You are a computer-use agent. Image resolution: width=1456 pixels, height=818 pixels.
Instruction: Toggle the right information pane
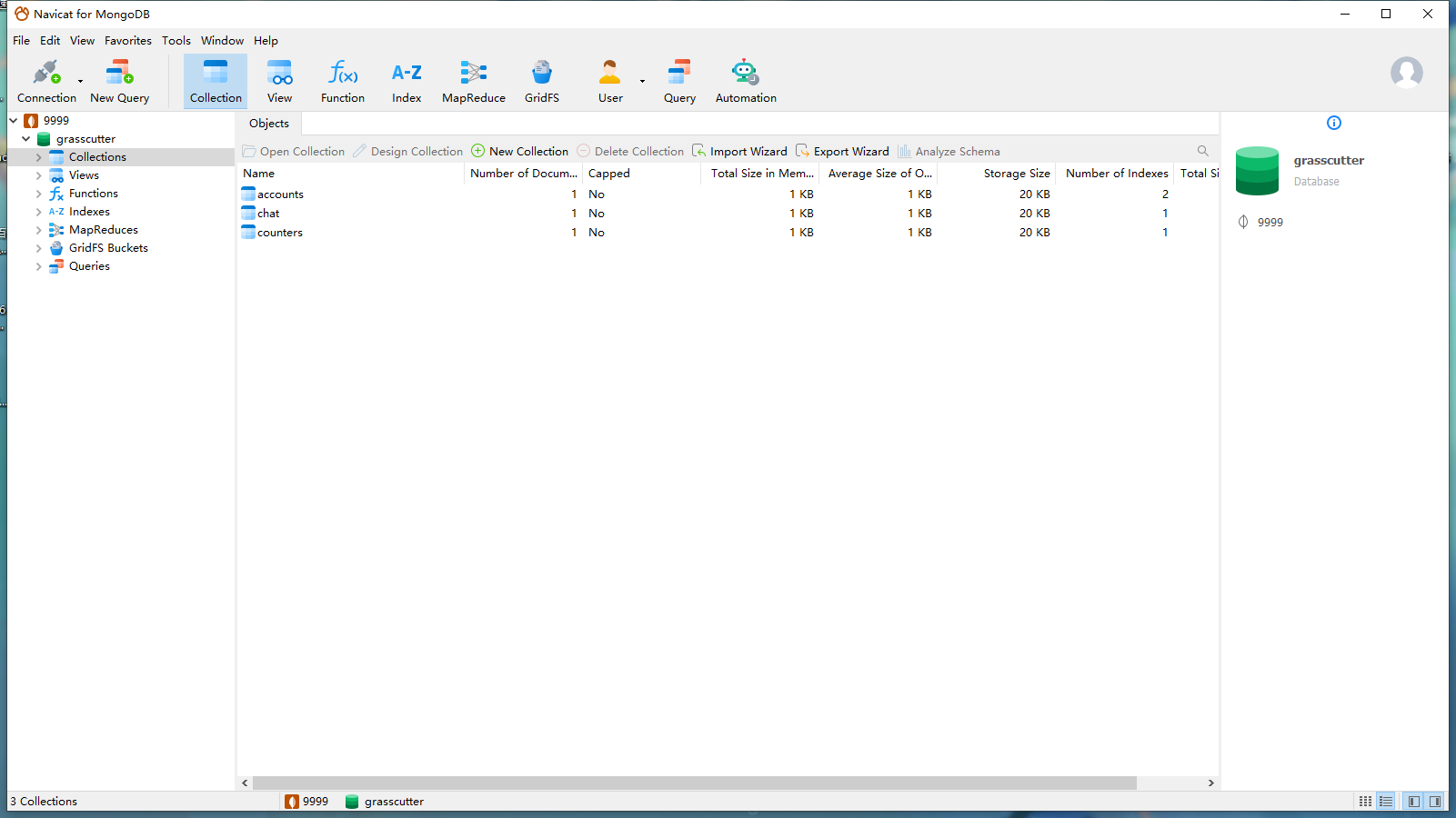click(1435, 802)
